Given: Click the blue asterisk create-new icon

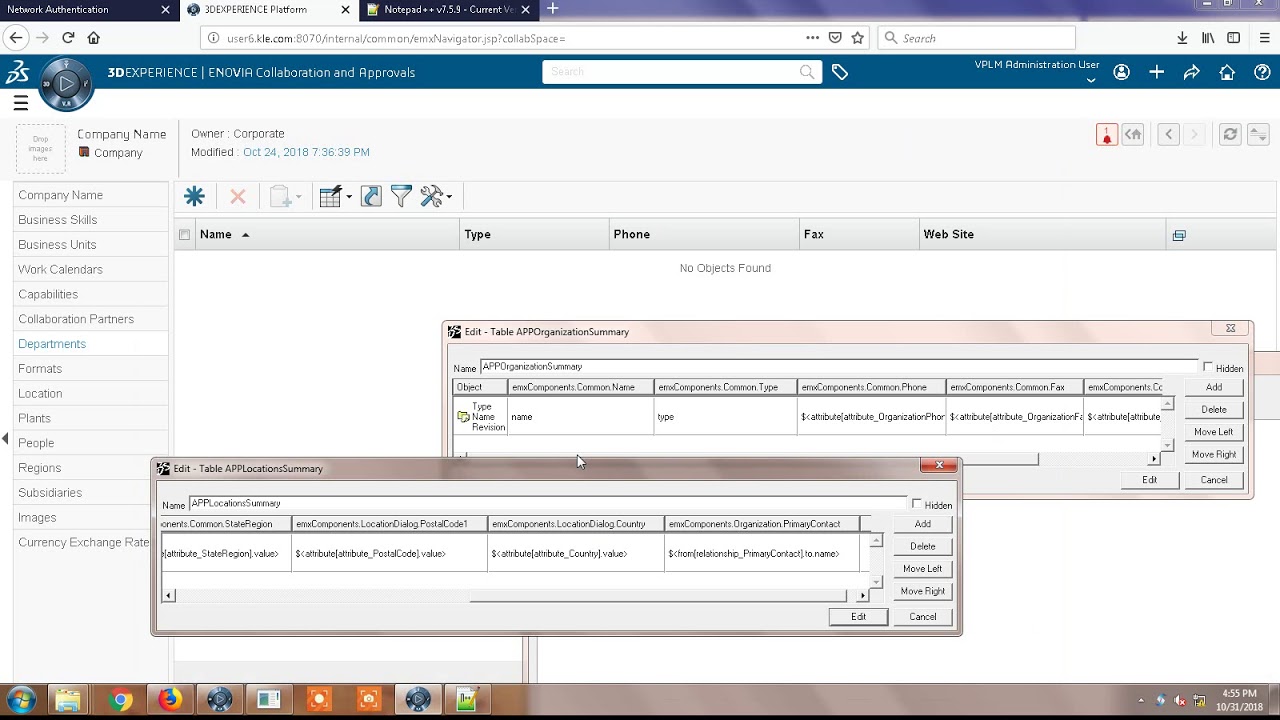Looking at the screenshot, I should point(194,197).
